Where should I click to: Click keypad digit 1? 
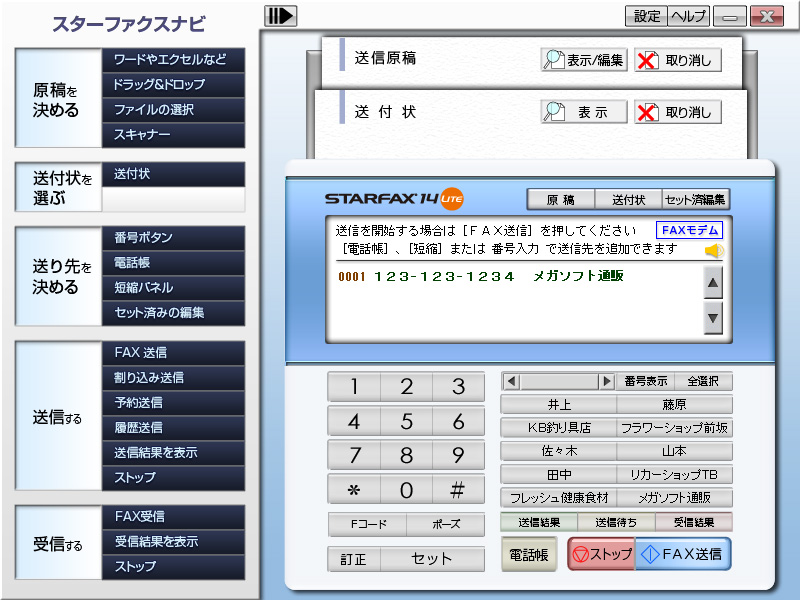[x=354, y=387]
